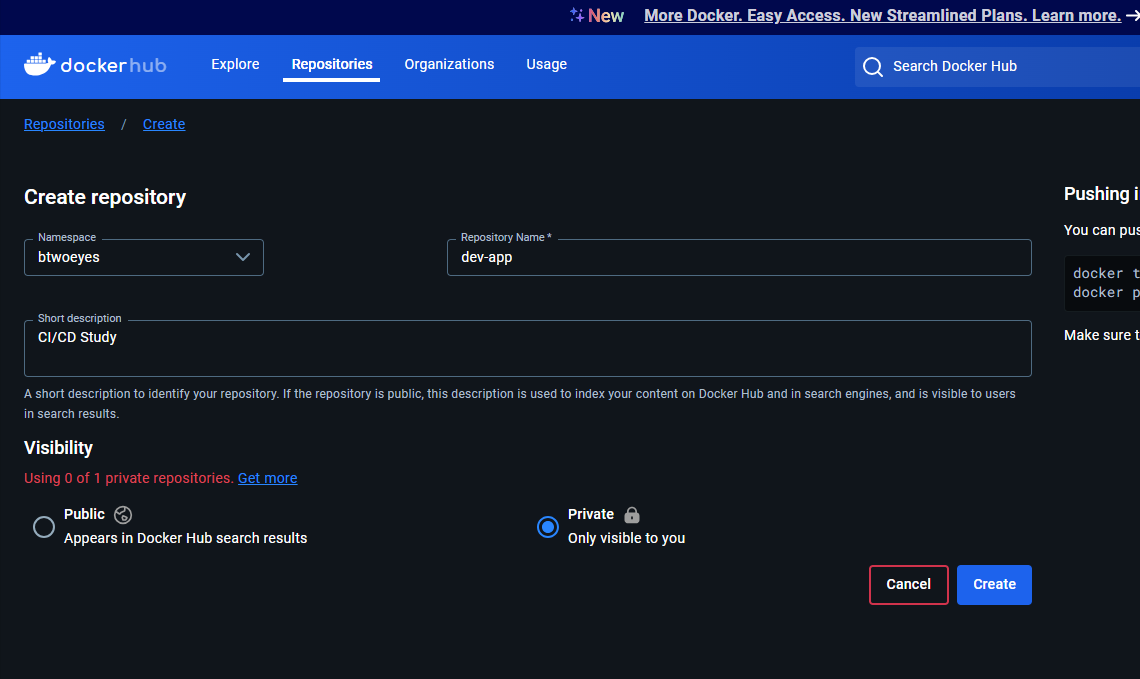Viewport: 1140px width, 679px height.
Task: Open the More Docker streamlined plans banner link
Action: 883,15
